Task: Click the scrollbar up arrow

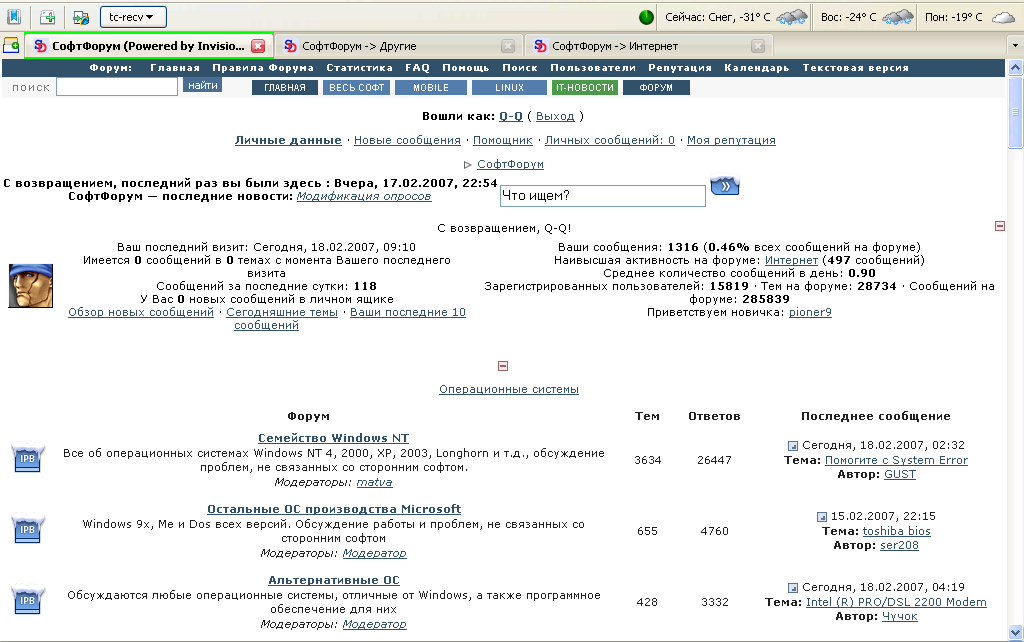Action: pos(1016,67)
